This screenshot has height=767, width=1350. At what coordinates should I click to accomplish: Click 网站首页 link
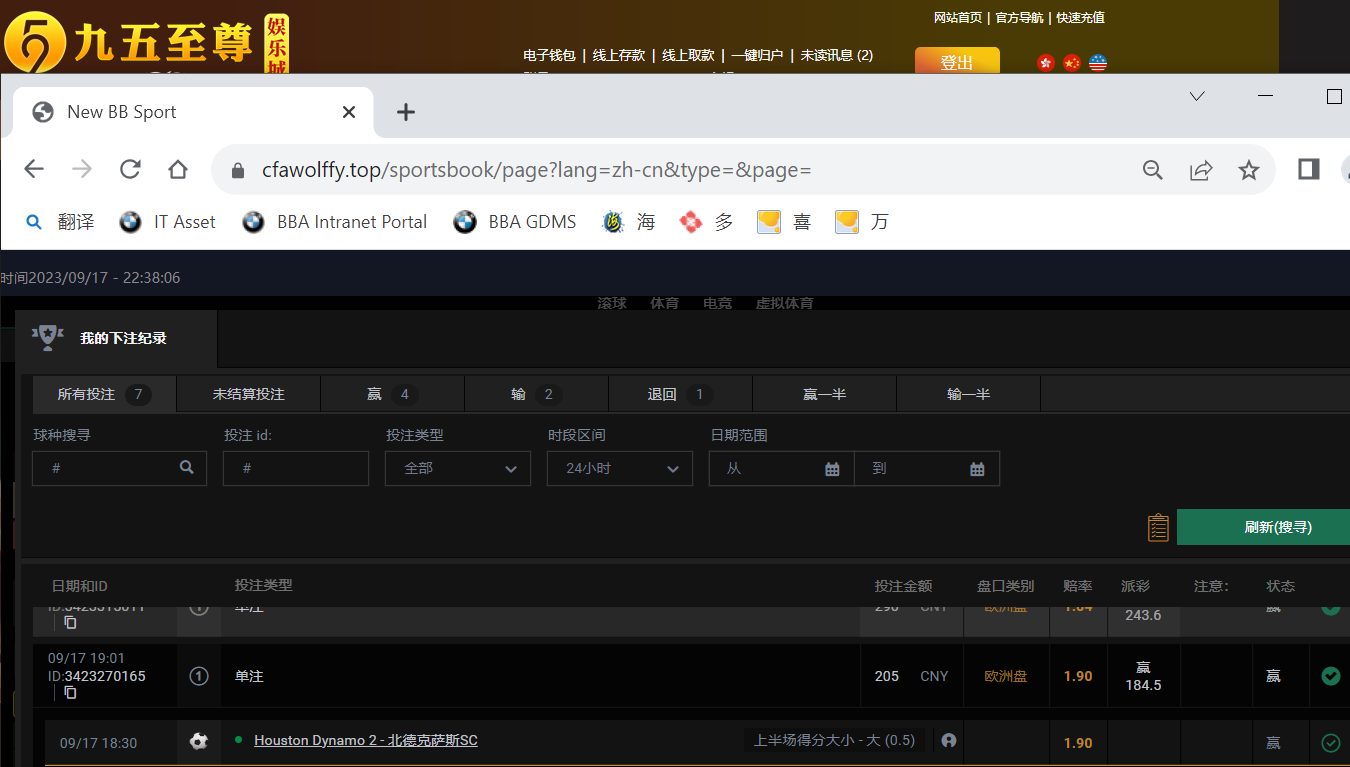click(958, 17)
